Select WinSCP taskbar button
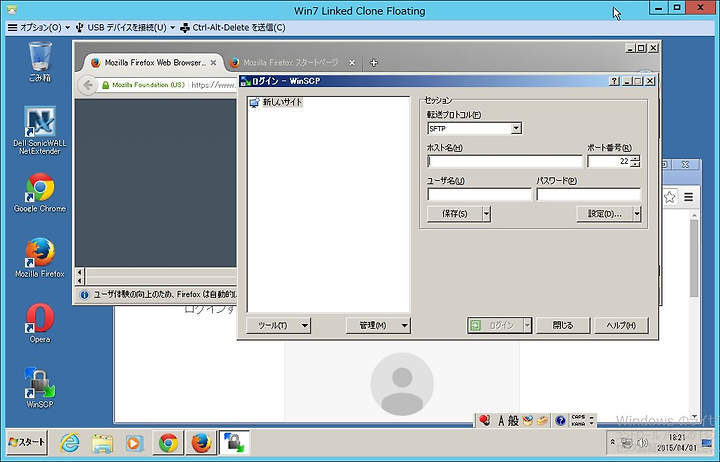This screenshot has width=720, height=462. pyautogui.click(x=234, y=443)
